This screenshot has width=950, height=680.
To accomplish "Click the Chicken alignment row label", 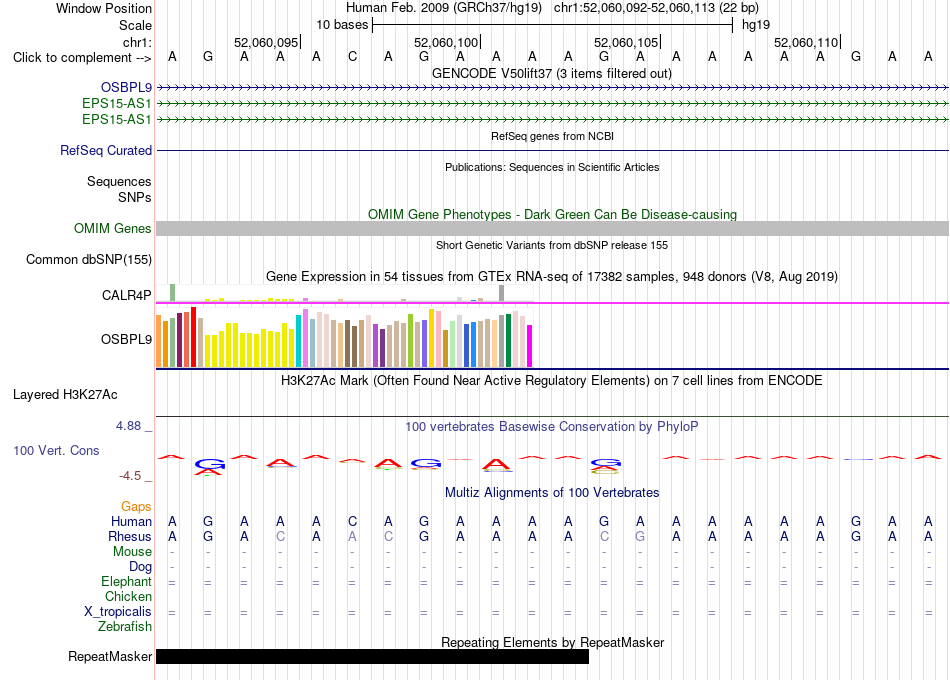I will (x=128, y=596).
